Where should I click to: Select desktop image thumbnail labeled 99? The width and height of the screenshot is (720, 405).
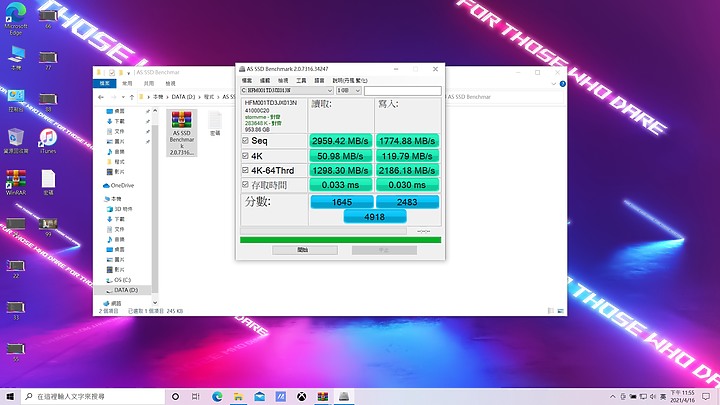[48, 227]
